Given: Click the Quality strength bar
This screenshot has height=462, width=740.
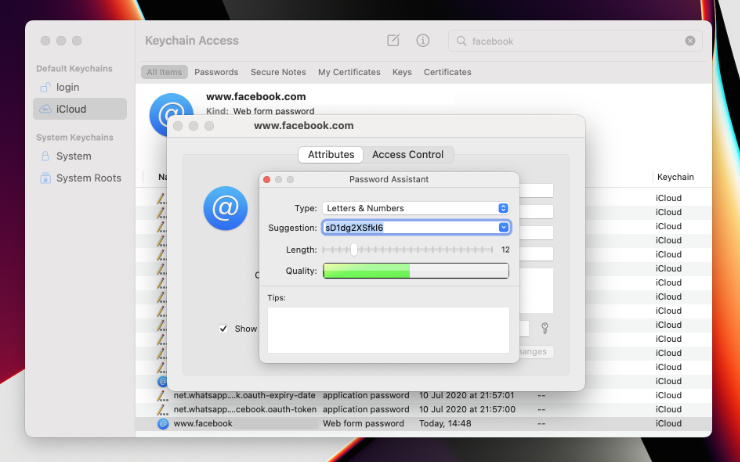Looking at the screenshot, I should pos(416,271).
